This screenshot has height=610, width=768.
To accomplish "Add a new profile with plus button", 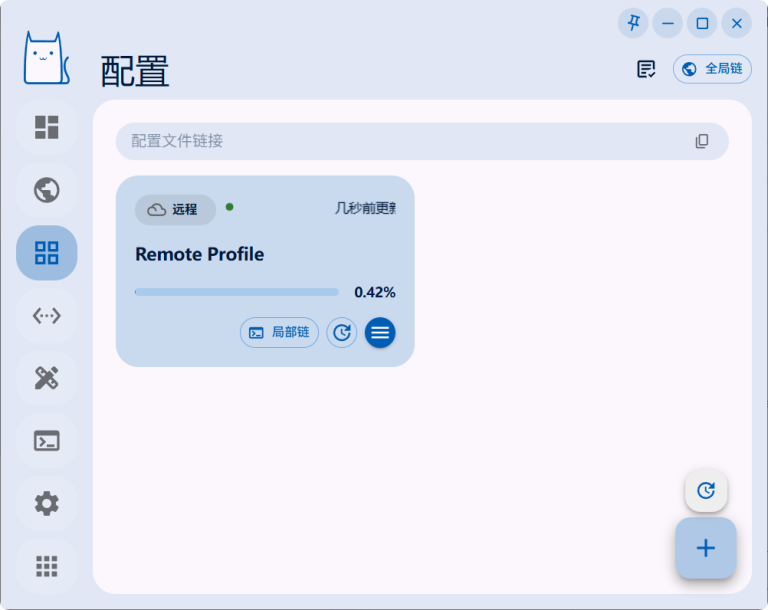I will tap(706, 548).
